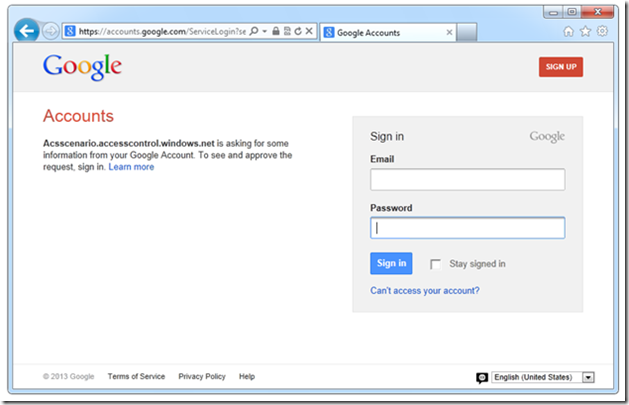629x405 pixels.
Task: Open the address bar autocomplete dropdown arrow
Action: click(265, 31)
